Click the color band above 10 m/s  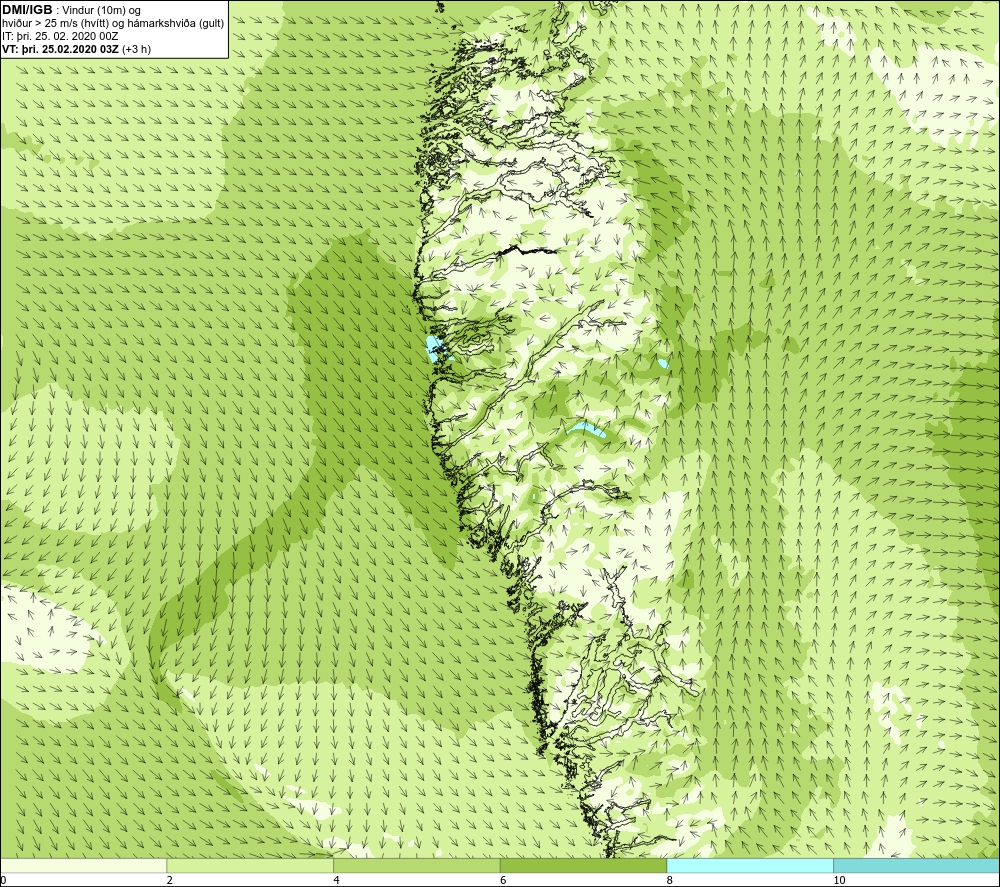(916, 865)
